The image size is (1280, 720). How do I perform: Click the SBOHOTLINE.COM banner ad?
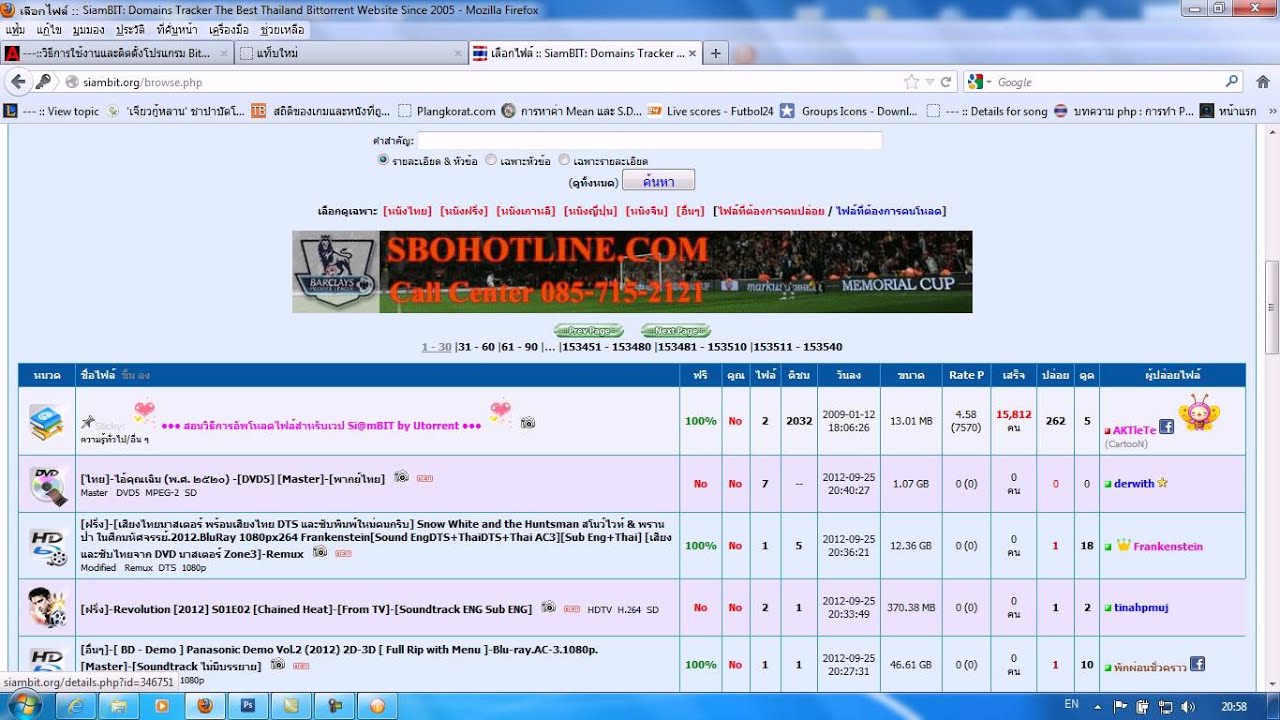pos(632,272)
